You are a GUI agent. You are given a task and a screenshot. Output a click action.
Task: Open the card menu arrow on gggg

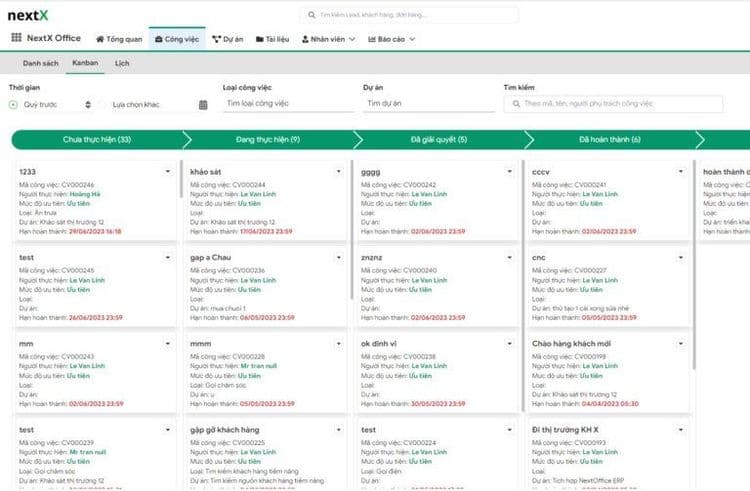coord(510,172)
